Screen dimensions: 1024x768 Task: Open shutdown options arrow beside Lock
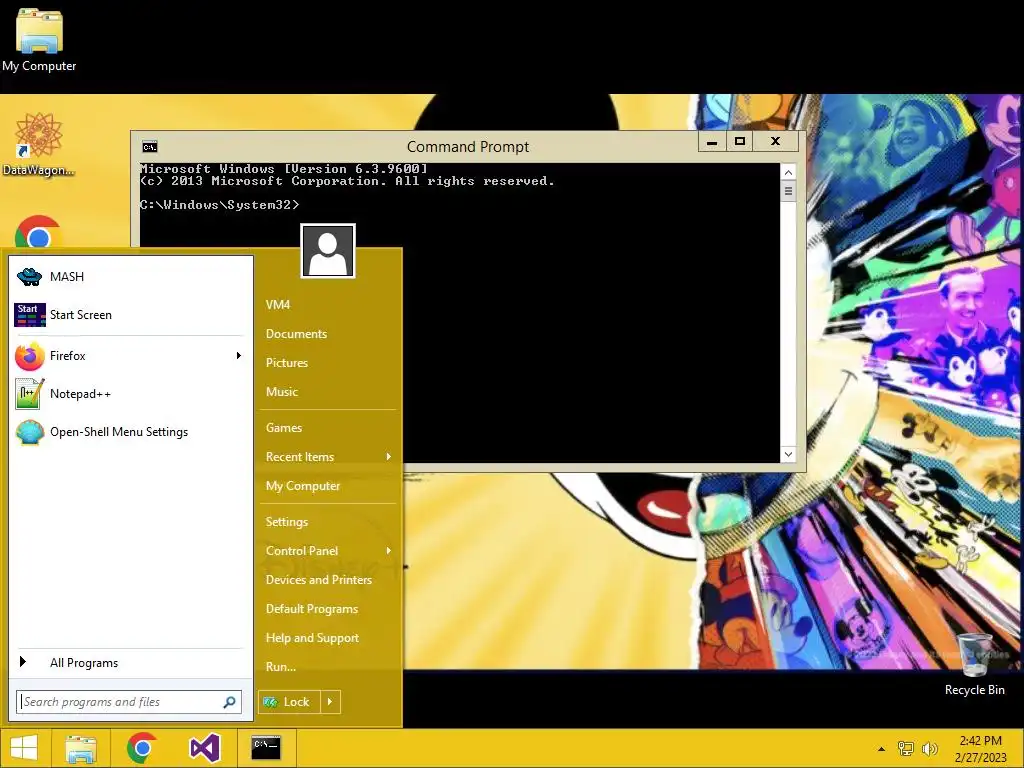[x=330, y=702]
